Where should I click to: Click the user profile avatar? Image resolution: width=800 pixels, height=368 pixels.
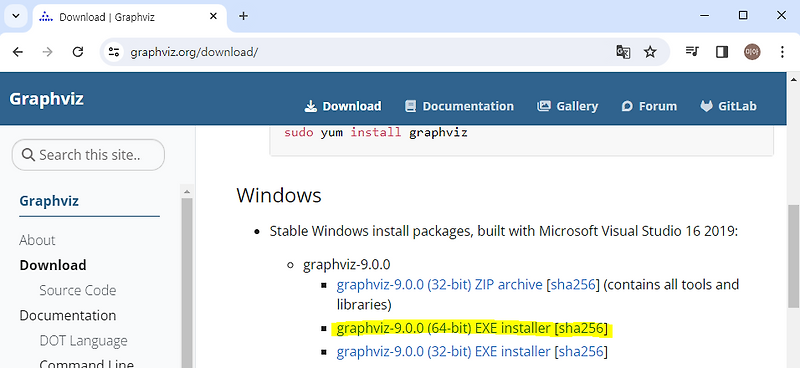click(x=752, y=52)
